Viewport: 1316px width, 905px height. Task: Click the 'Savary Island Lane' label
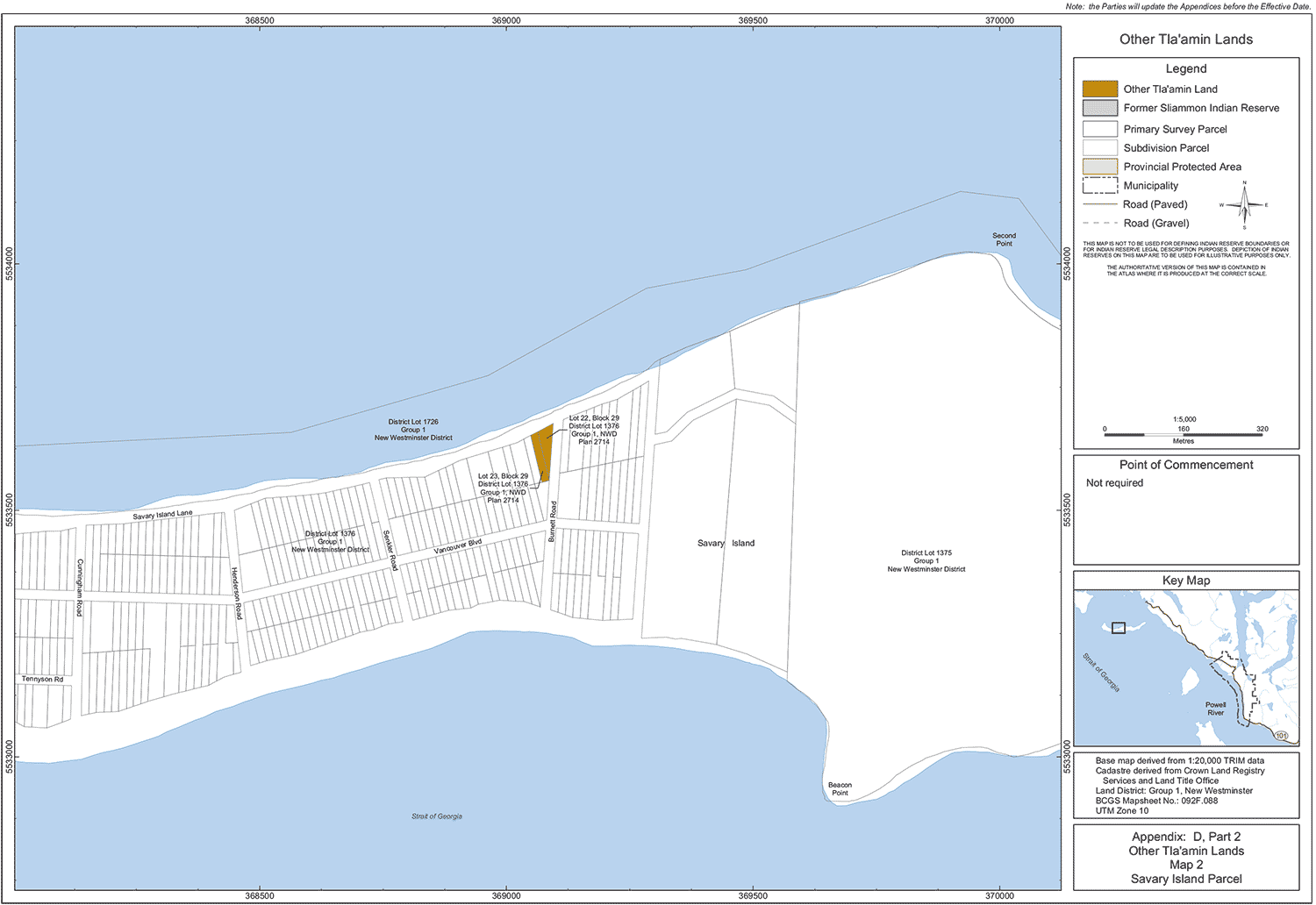(162, 515)
